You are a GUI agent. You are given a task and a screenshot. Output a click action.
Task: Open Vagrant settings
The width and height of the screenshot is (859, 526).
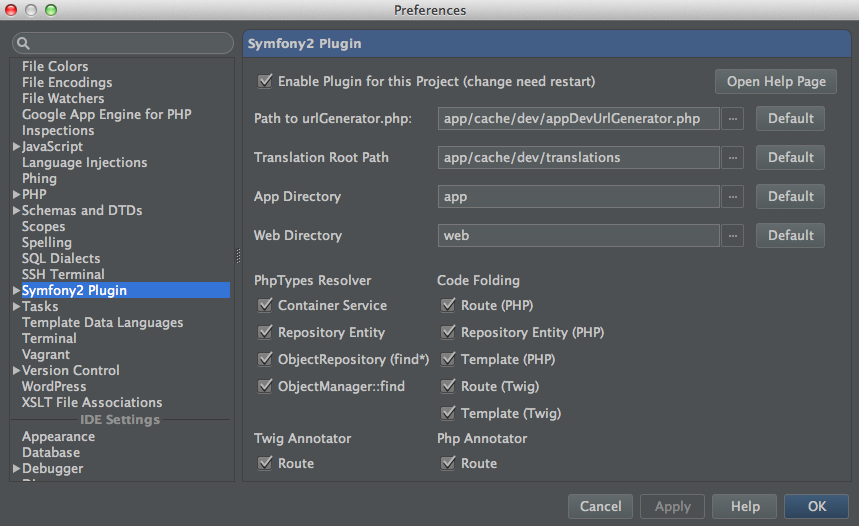click(x=46, y=355)
